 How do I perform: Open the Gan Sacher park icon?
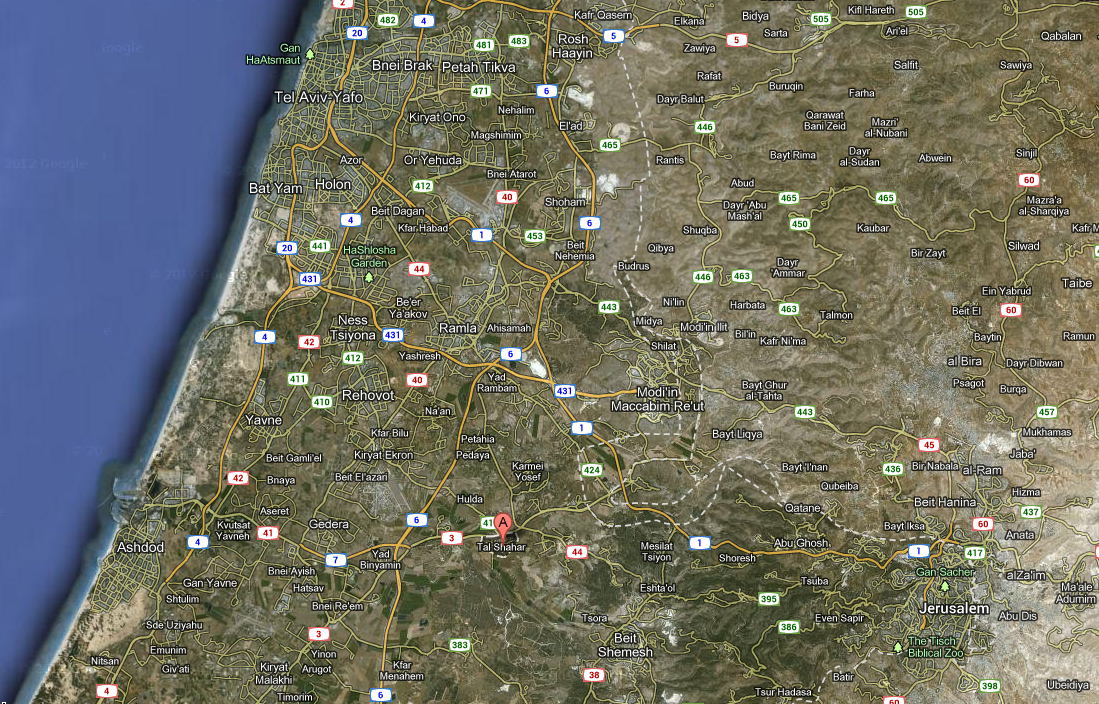(943, 585)
